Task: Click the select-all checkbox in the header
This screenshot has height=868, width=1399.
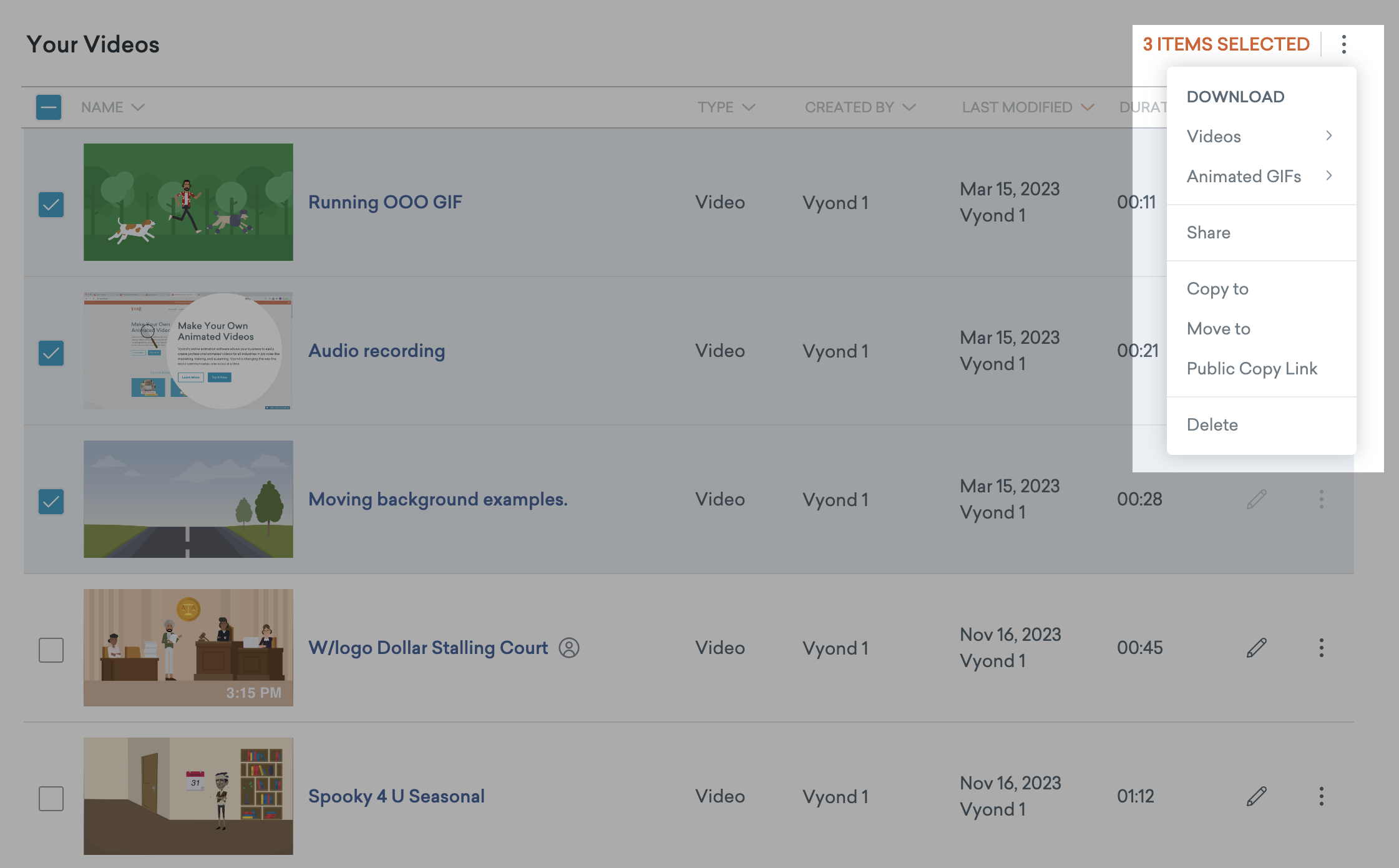Action: coord(48,107)
